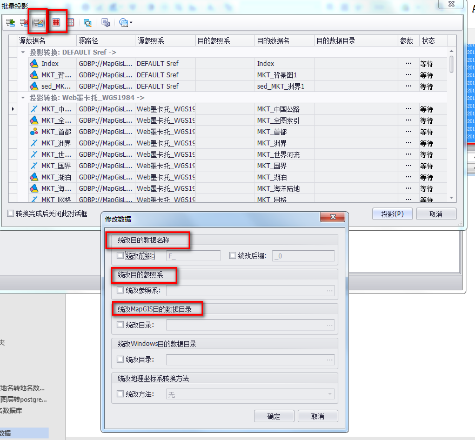Enable the modify prefix checkbox

(120, 256)
